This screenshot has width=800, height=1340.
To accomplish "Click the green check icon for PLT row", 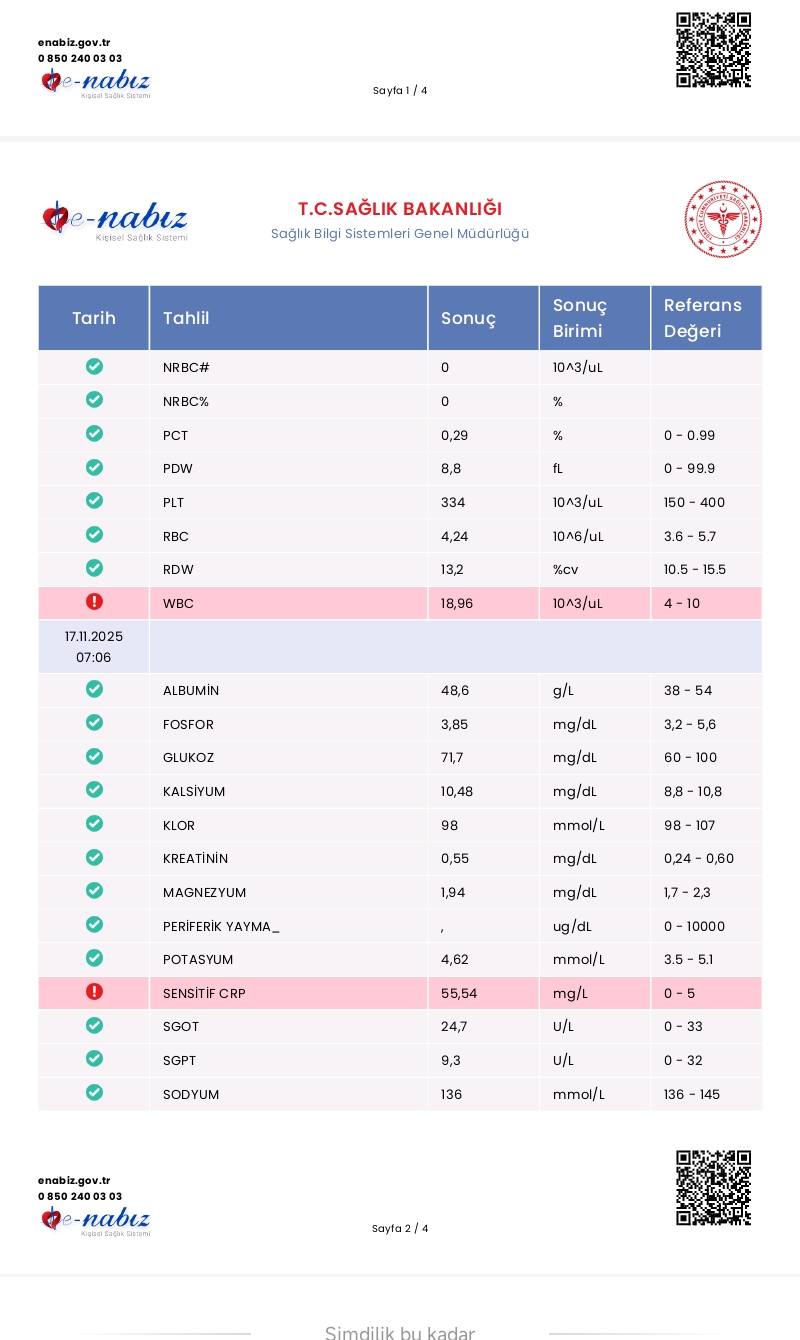I will coord(94,501).
